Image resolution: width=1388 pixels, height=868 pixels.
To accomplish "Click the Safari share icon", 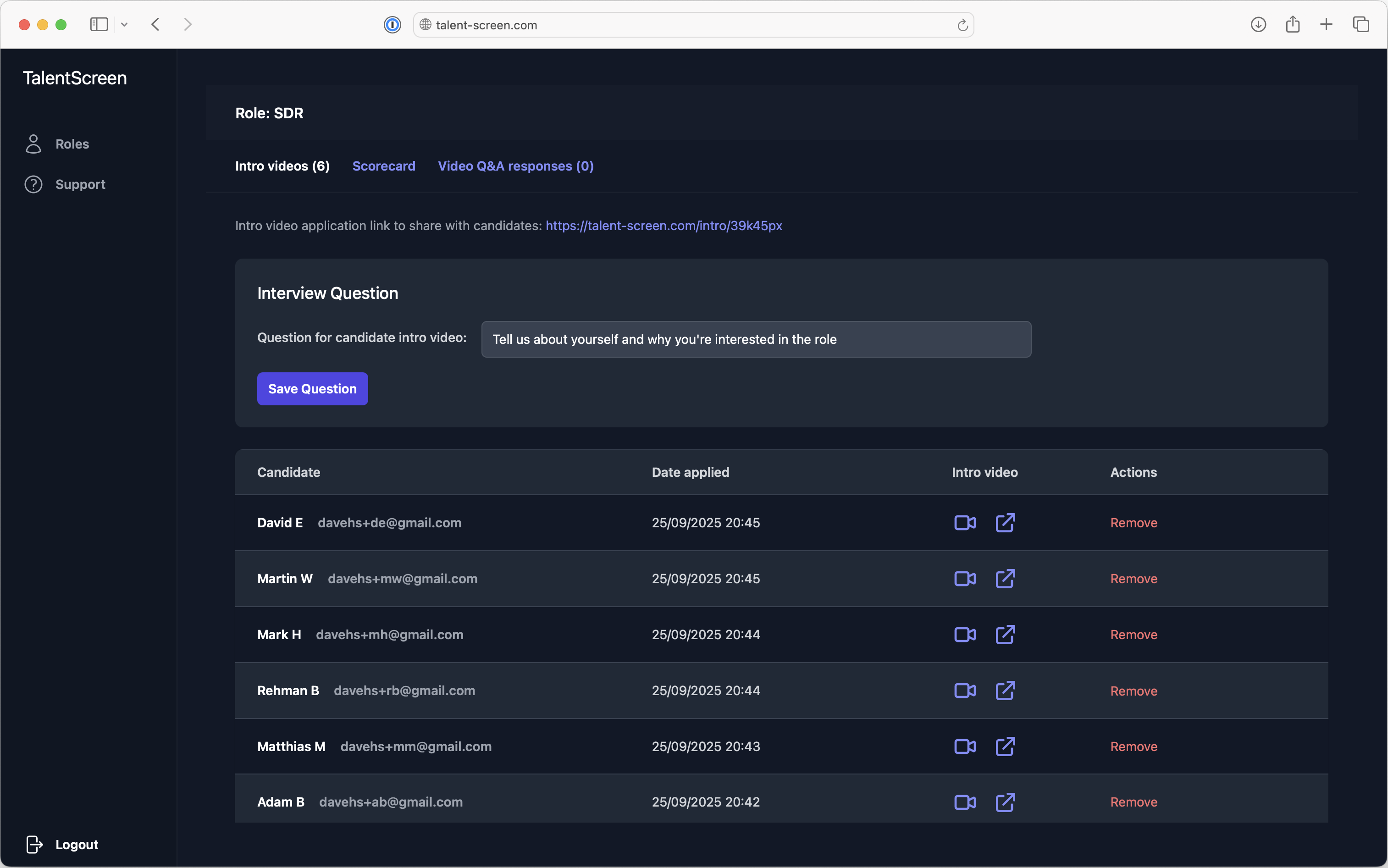I will [x=1292, y=25].
